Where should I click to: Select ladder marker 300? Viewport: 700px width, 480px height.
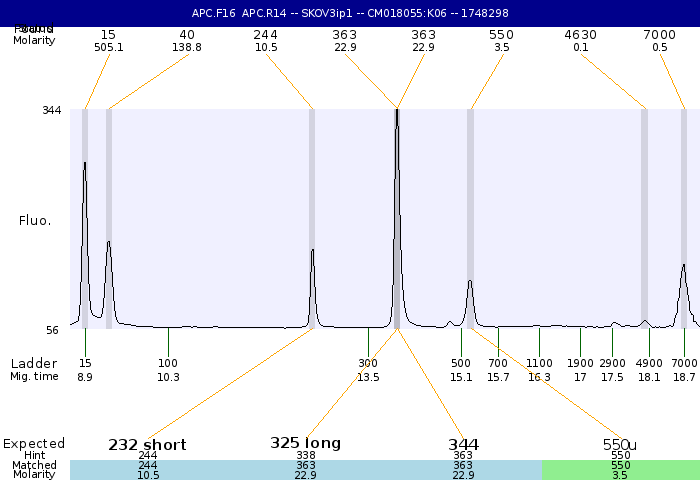(368, 363)
